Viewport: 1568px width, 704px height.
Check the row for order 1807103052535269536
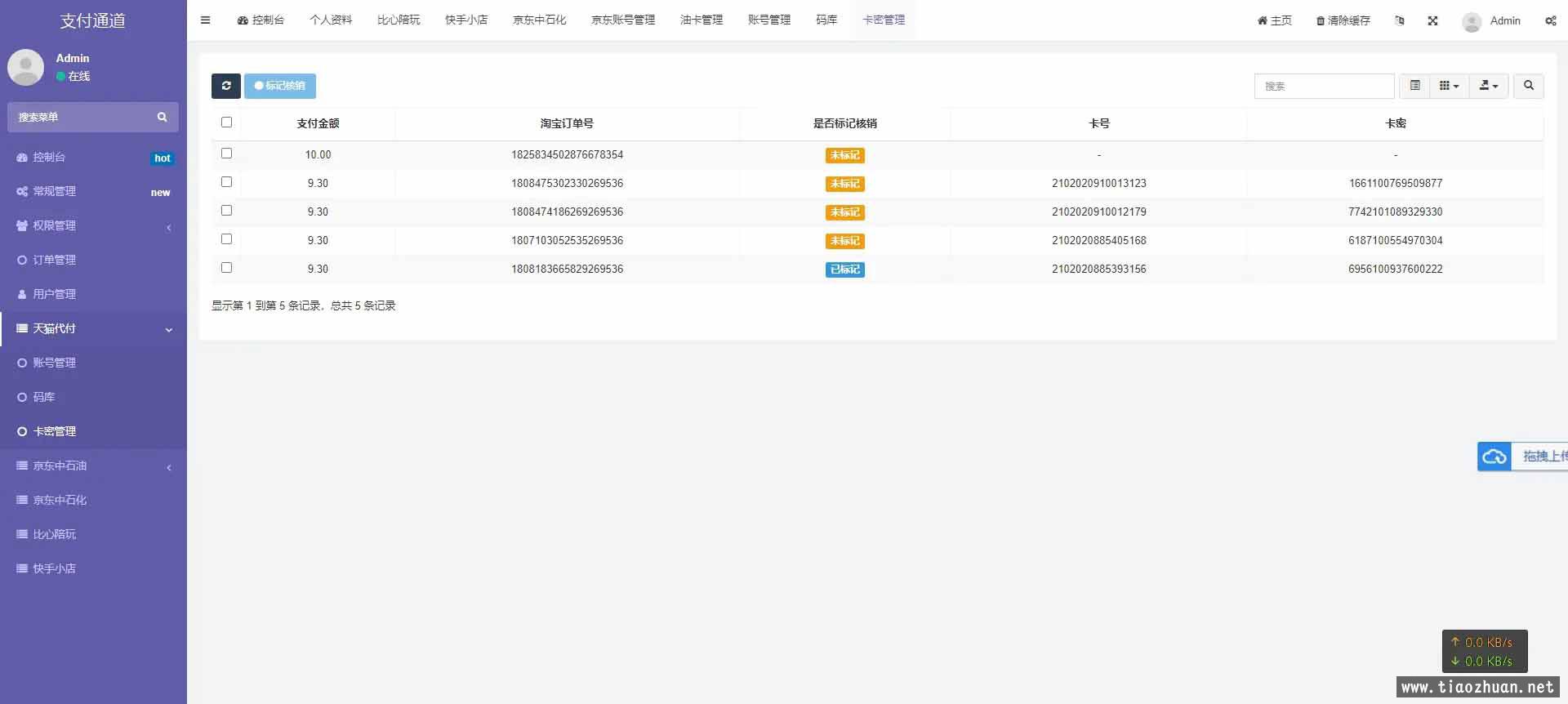tap(226, 239)
